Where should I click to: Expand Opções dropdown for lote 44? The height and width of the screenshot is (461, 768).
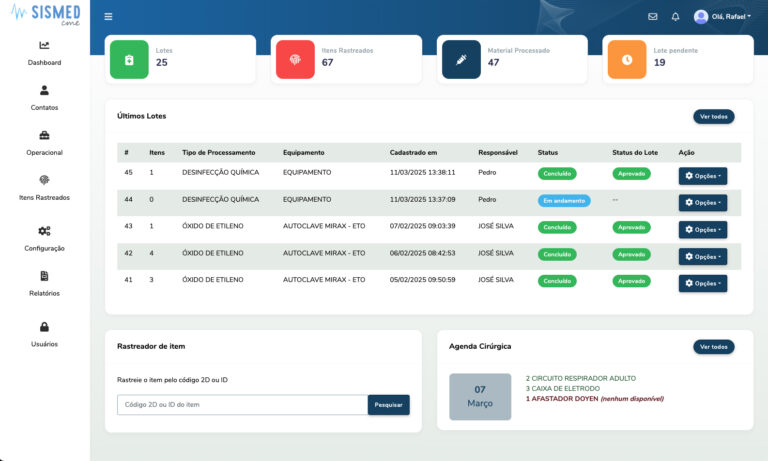pos(703,202)
